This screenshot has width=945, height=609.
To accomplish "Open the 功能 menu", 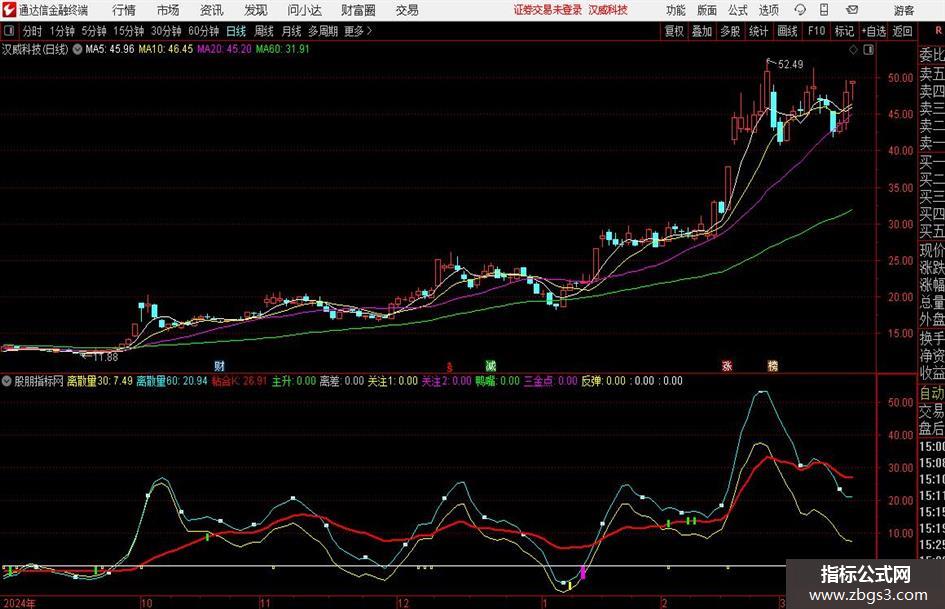I will coord(676,10).
